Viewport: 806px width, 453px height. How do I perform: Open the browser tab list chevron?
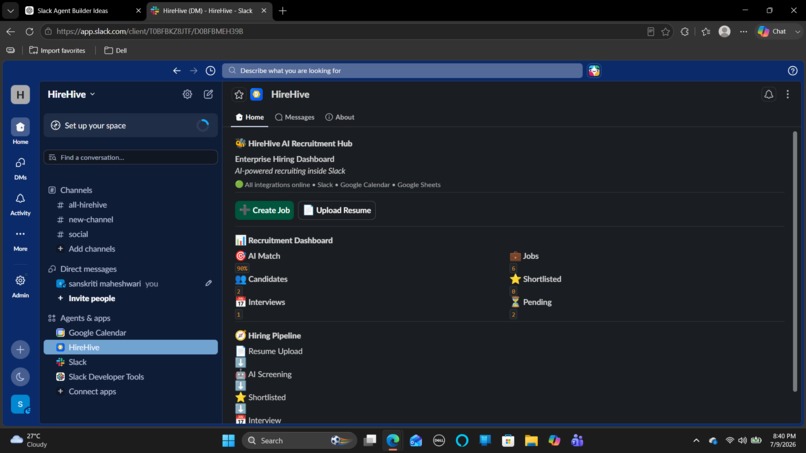(x=10, y=10)
